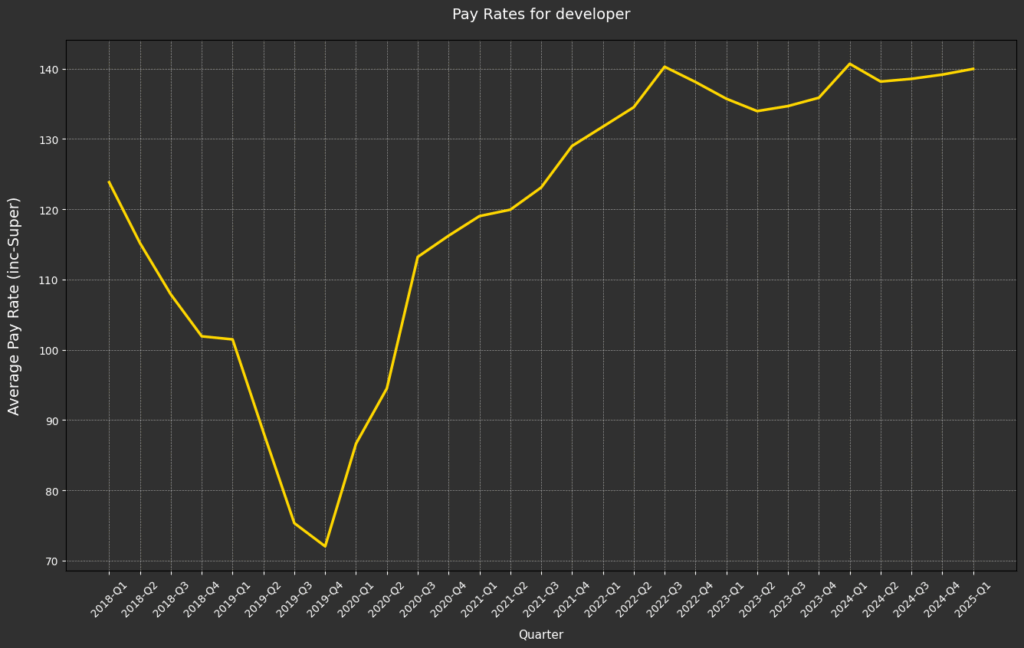Click the 2019-Q3 tick label
Viewport: 1024px width, 648px height.
[294, 600]
